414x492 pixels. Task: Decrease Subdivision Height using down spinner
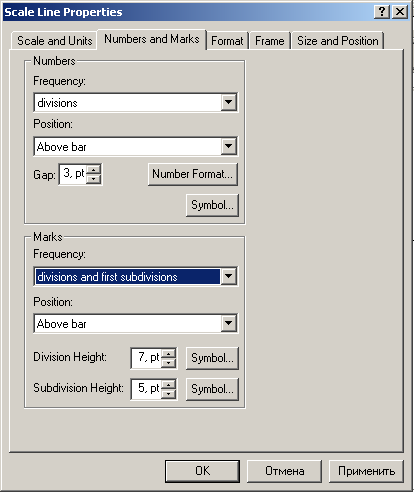click(x=169, y=394)
